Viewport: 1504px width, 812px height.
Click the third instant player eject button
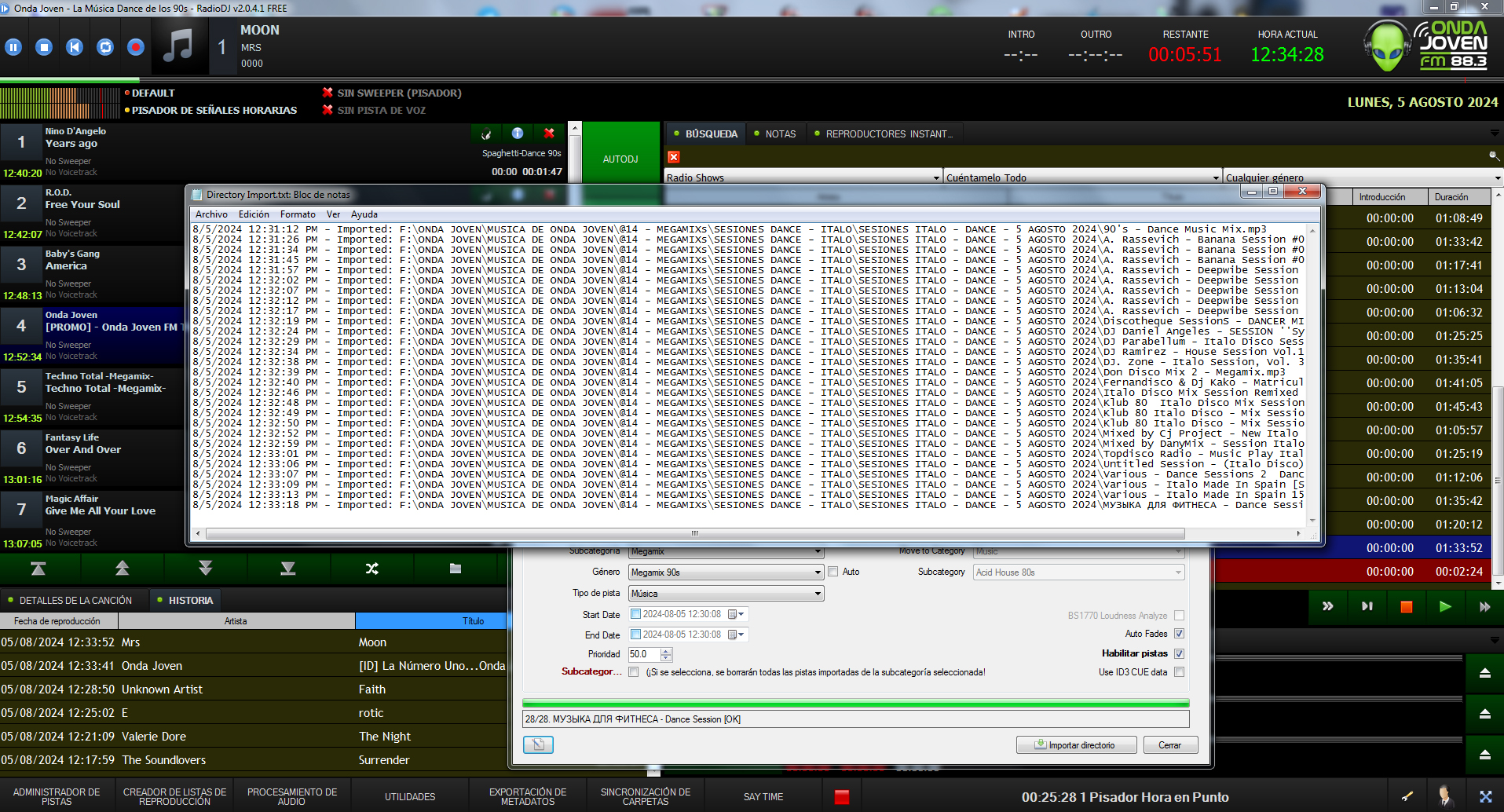[x=1485, y=755]
